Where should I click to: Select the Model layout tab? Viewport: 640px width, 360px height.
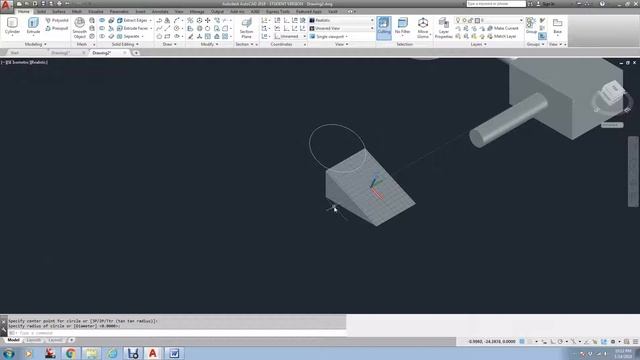click(x=13, y=340)
